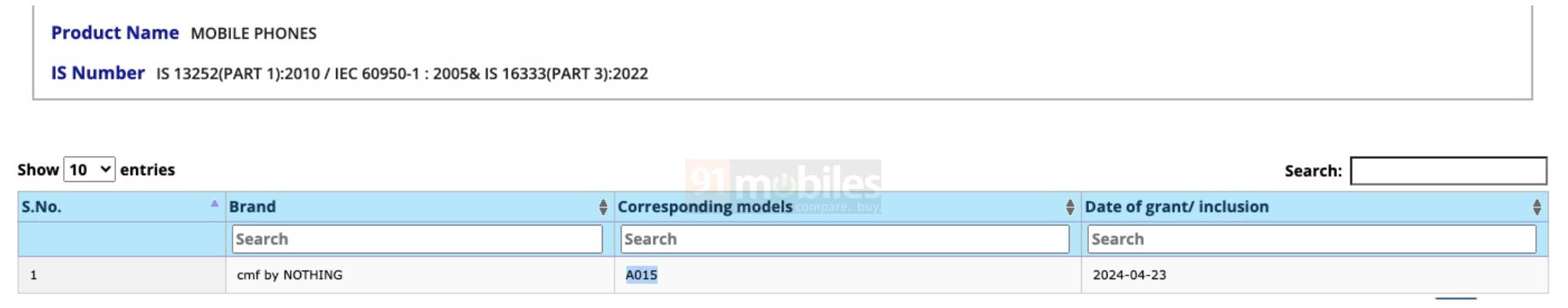Click the cmf by NOTHING brand cell
Image resolution: width=1568 pixels, height=308 pixels.
coord(289,275)
